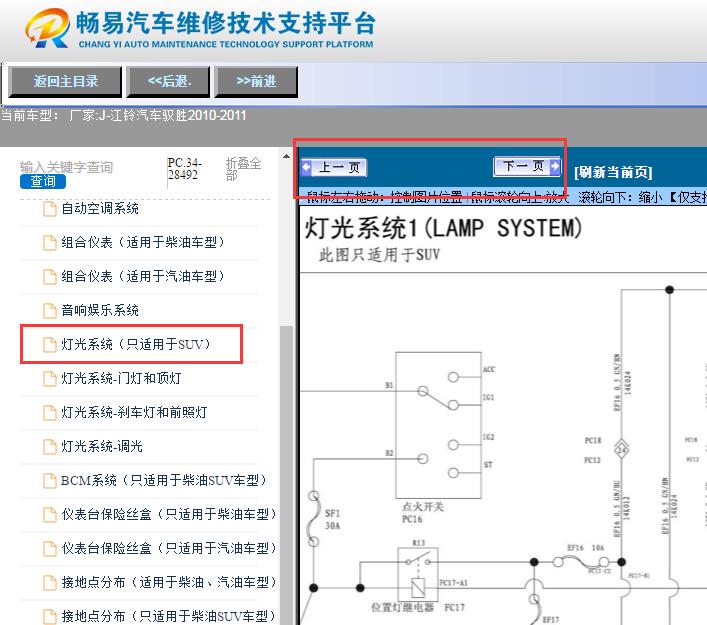Click document icon beside 仪表台保险丝盒（只适用于汽油车型）

click(50, 549)
